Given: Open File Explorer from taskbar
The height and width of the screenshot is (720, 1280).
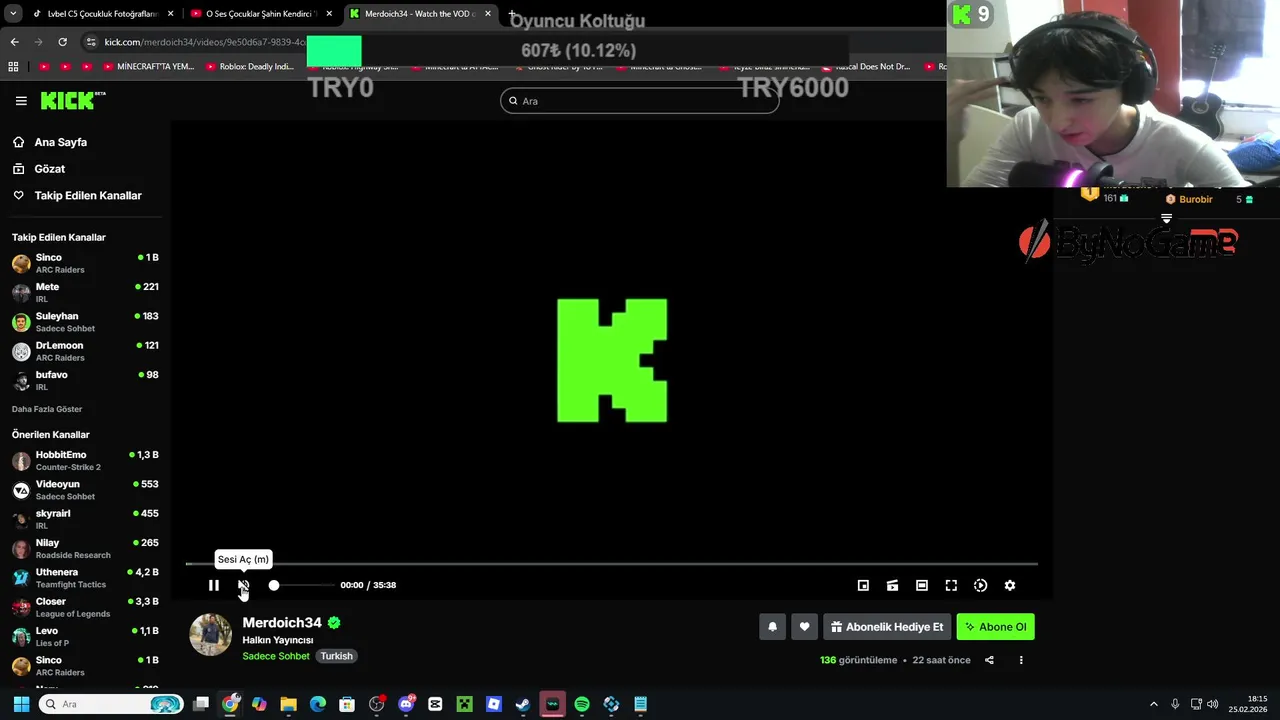Looking at the screenshot, I should tap(288, 704).
